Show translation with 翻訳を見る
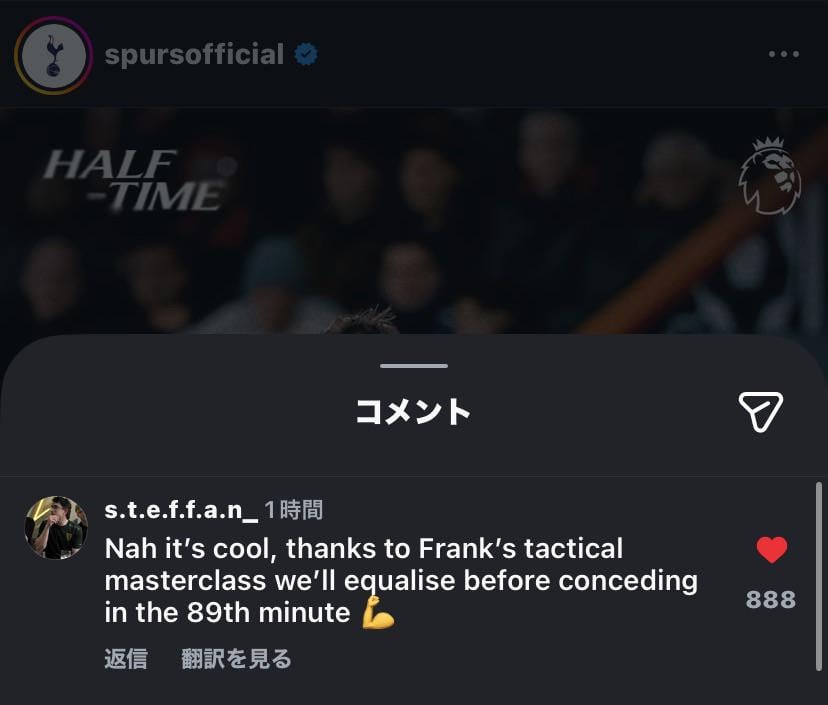Screen dimensions: 828x705 pos(237,658)
